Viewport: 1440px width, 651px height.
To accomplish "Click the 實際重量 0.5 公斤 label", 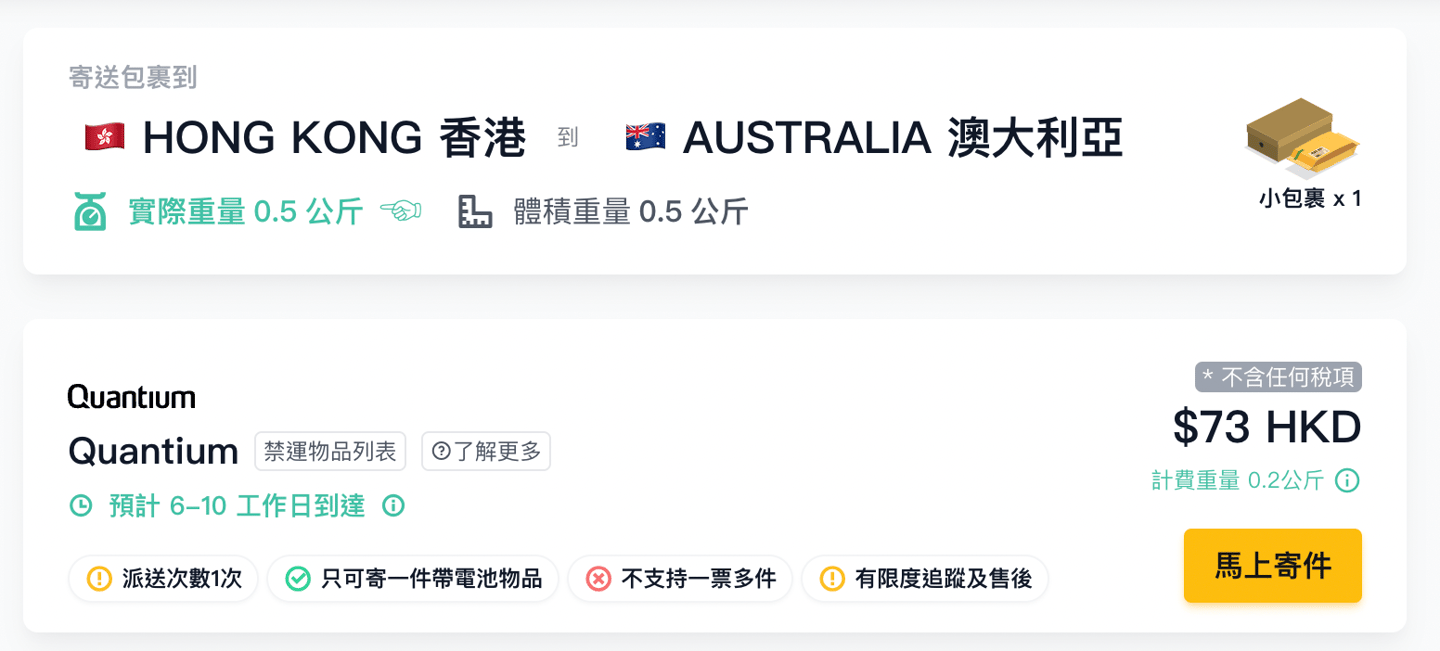I will click(245, 212).
